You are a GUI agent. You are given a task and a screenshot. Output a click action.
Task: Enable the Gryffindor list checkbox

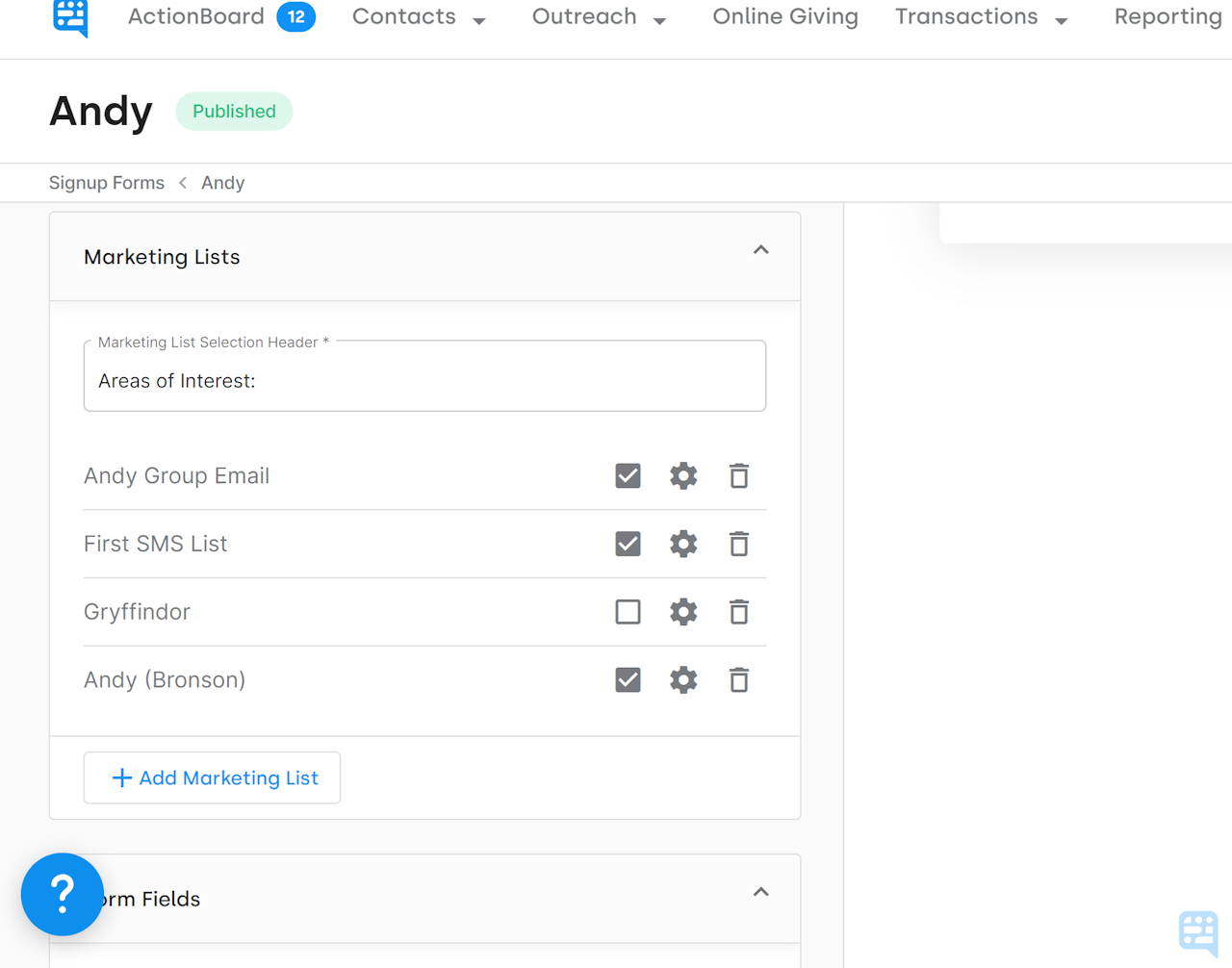point(628,612)
